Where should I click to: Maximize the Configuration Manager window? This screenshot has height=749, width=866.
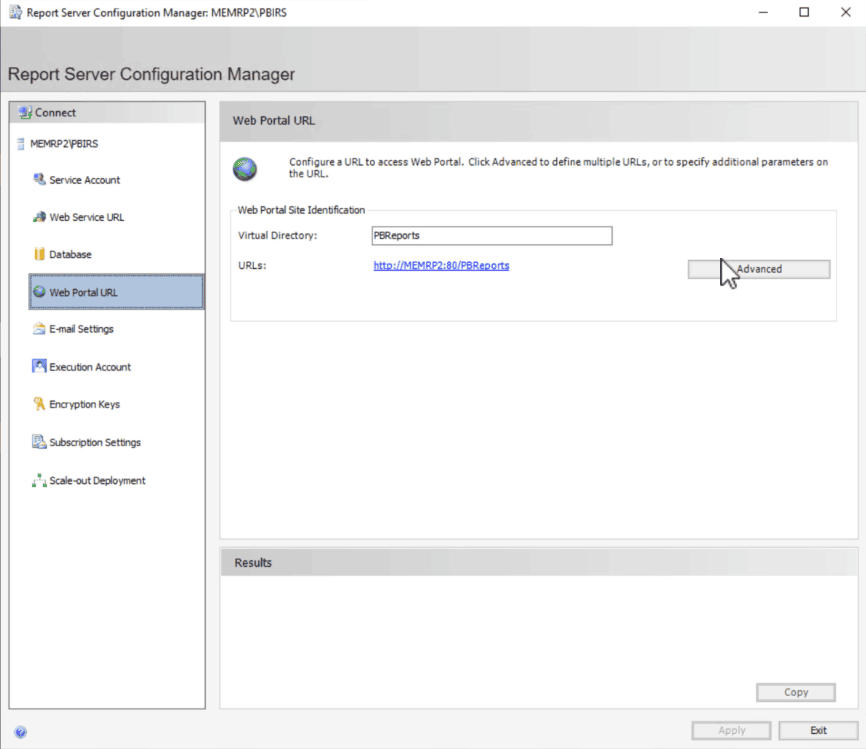coord(804,12)
